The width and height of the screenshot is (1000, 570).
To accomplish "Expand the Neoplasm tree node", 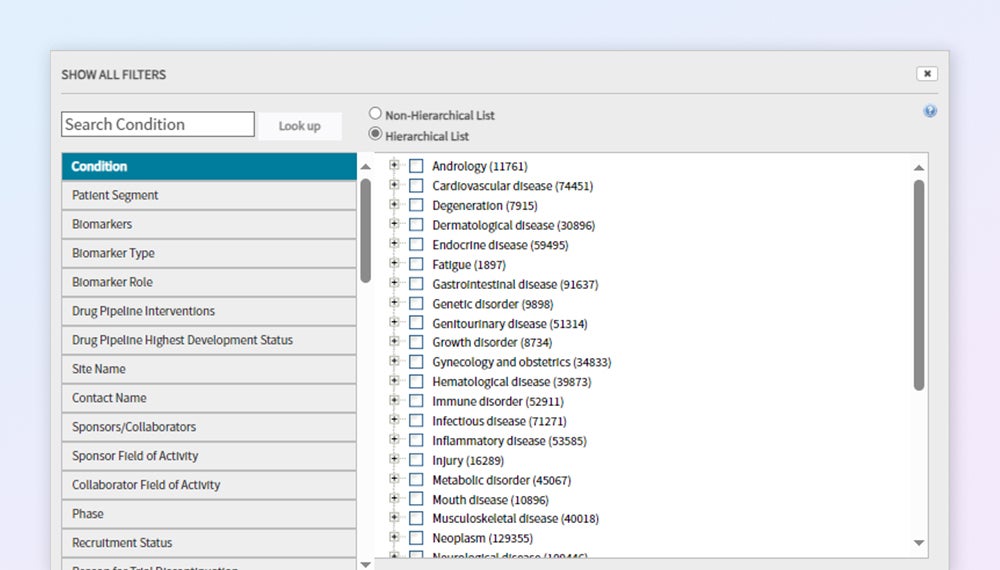I will (x=394, y=538).
